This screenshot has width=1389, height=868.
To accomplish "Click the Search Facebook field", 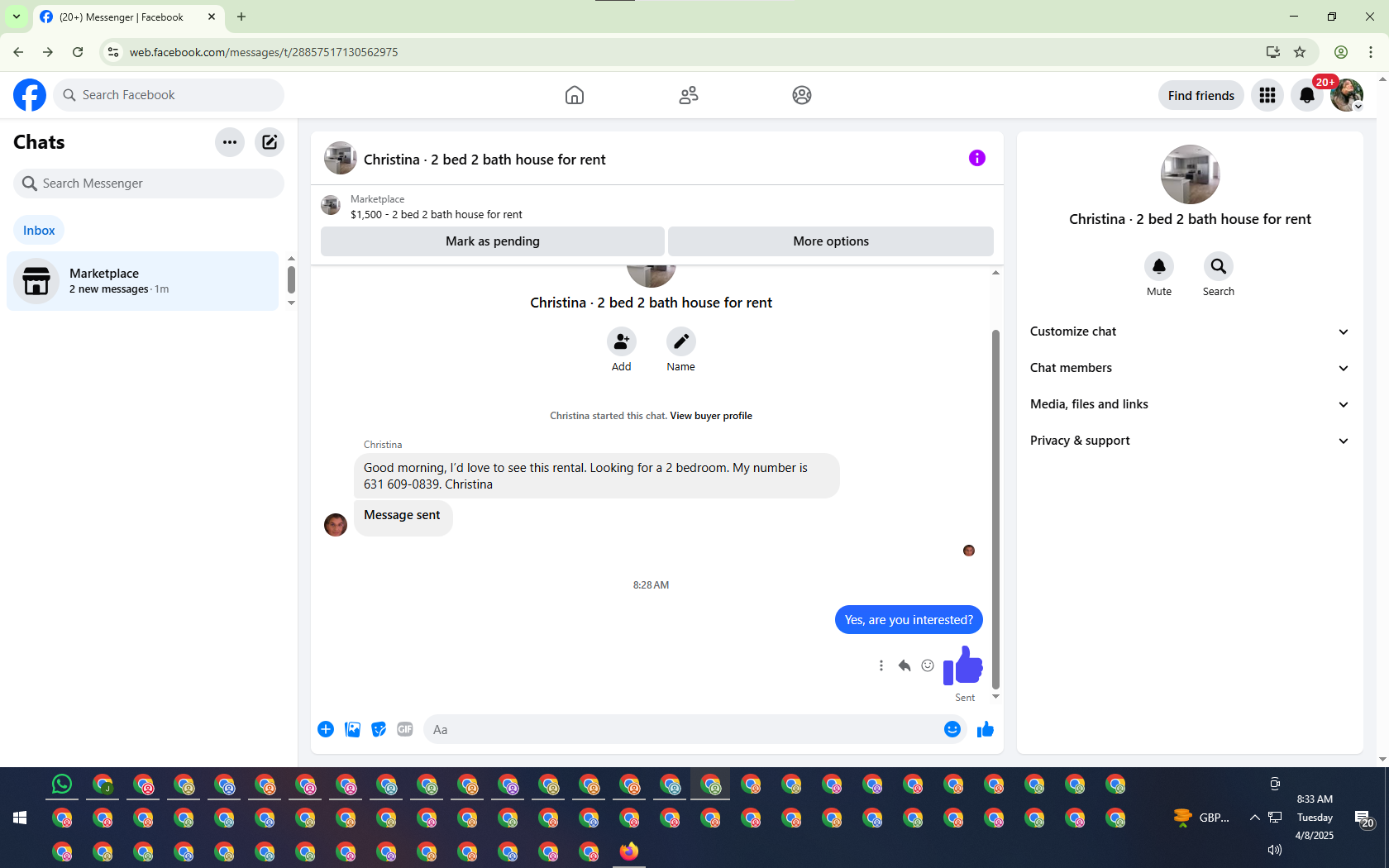I will pyautogui.click(x=169, y=95).
